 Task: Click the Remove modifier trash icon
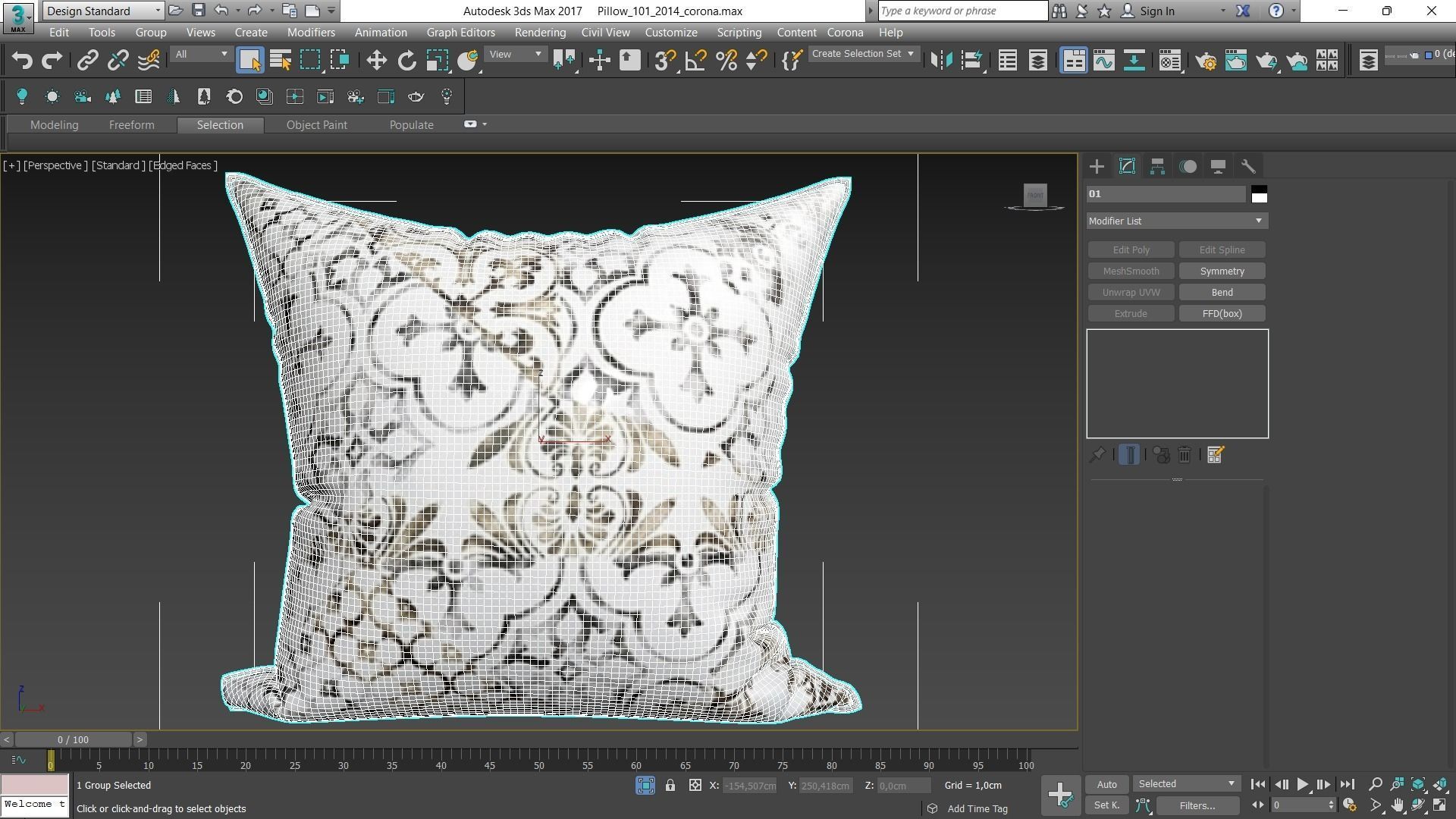[x=1185, y=455]
